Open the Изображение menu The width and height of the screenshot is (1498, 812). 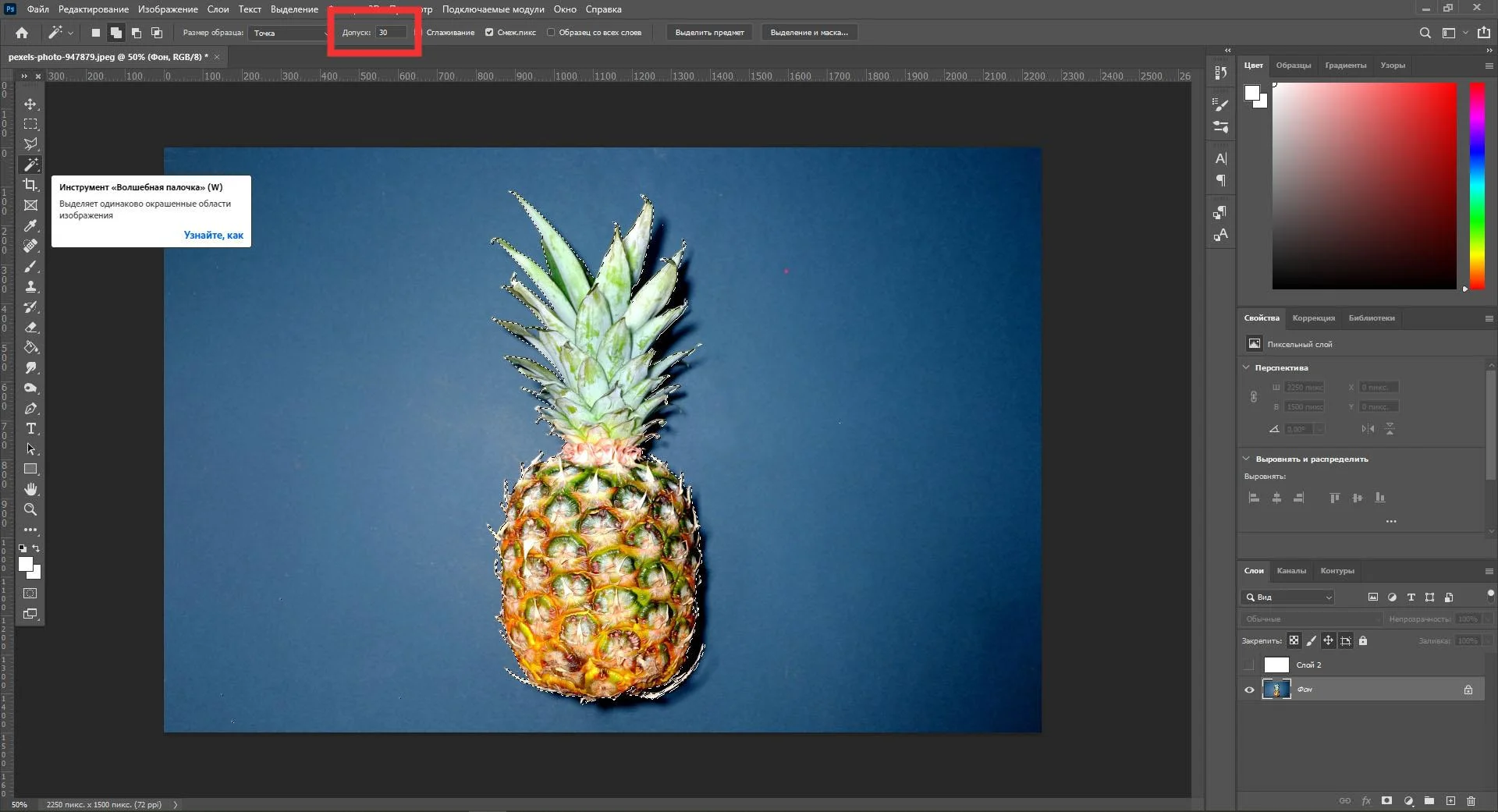coord(168,9)
